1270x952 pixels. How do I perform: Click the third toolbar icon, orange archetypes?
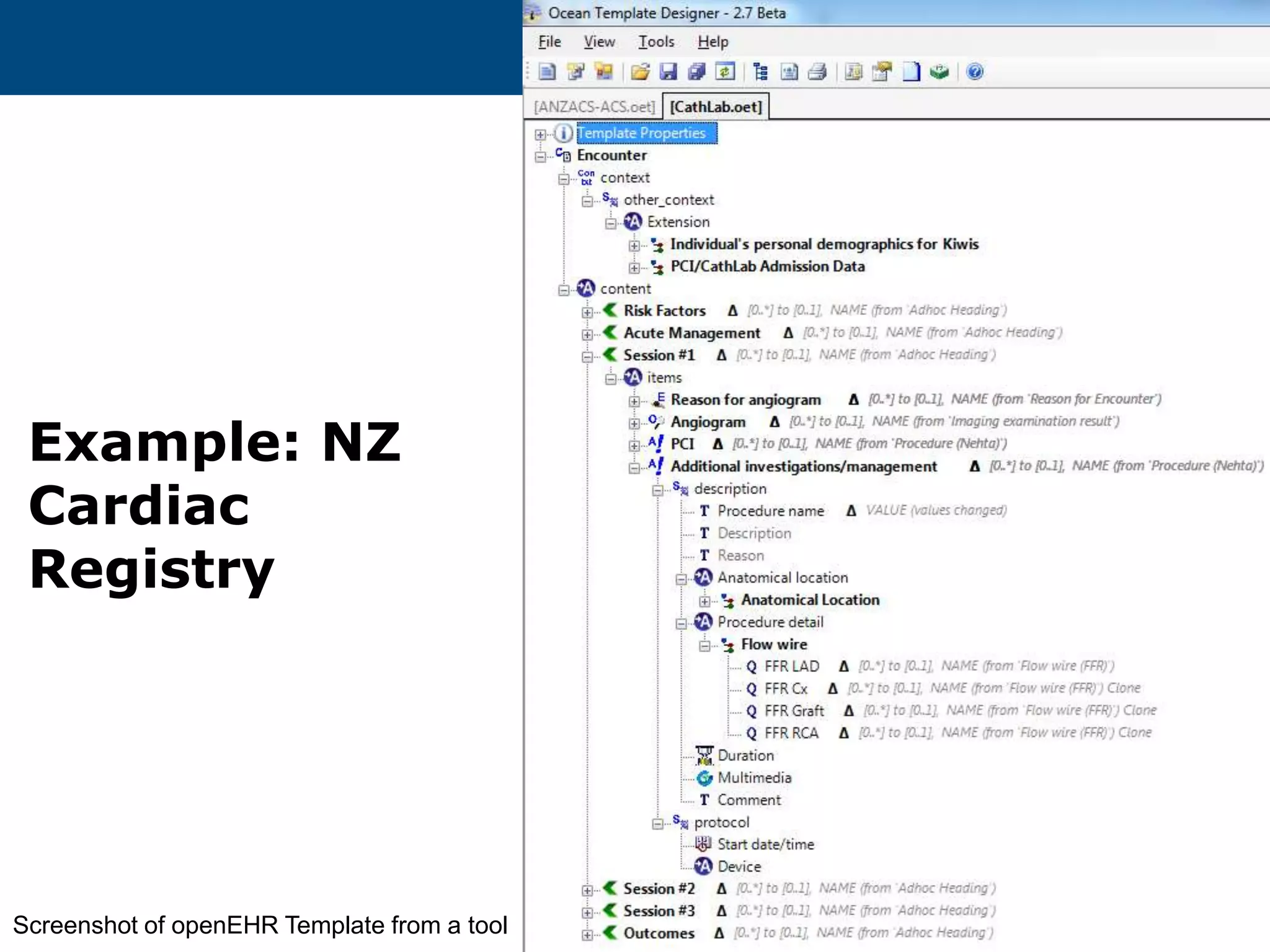coord(603,72)
